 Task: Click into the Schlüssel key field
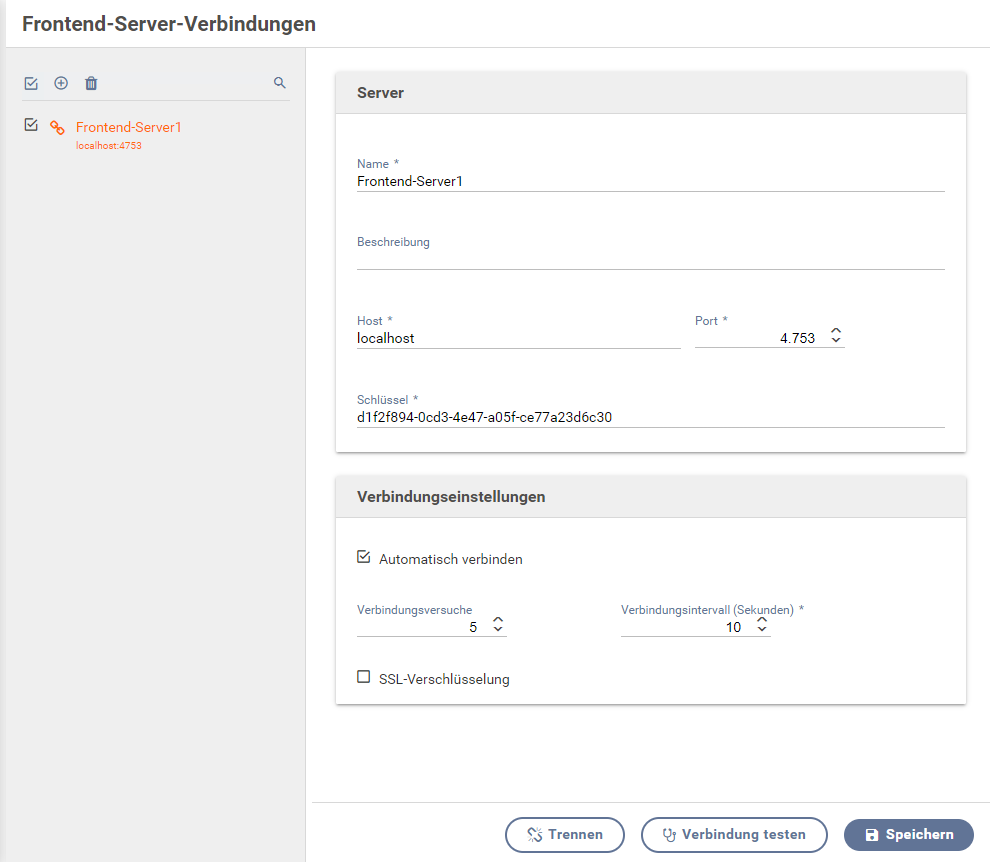tap(650, 417)
